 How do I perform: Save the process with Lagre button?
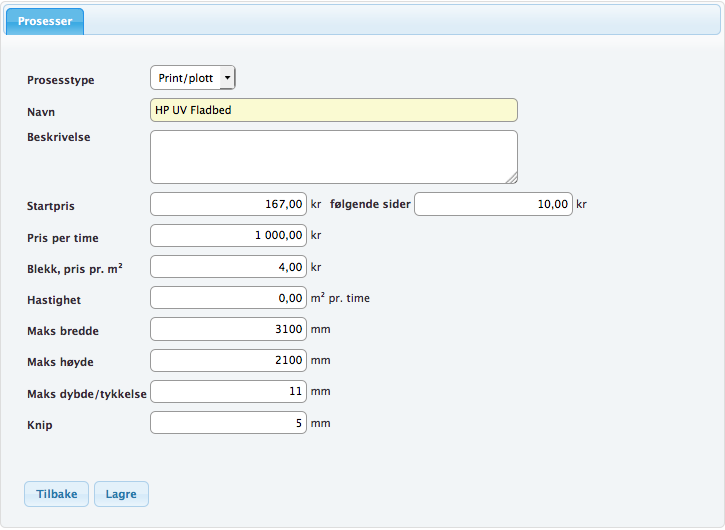121,494
